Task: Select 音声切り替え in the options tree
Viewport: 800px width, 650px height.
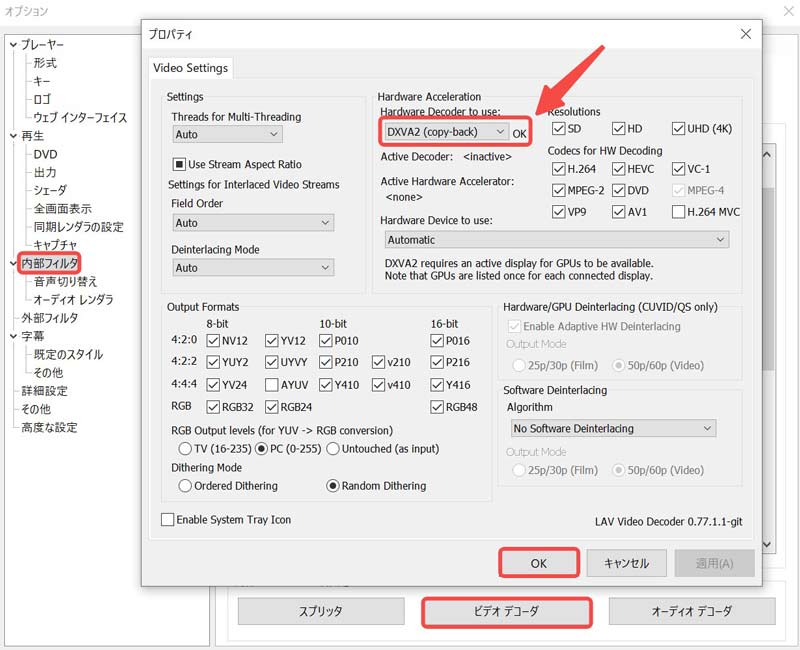Action: click(x=66, y=282)
